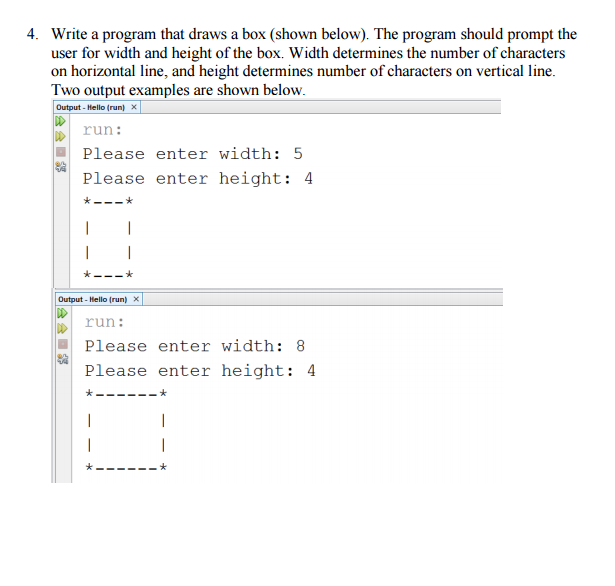This screenshot has height=586, width=615.
Task: Click the bottom row of the eight-wide box
Action: pos(126,467)
